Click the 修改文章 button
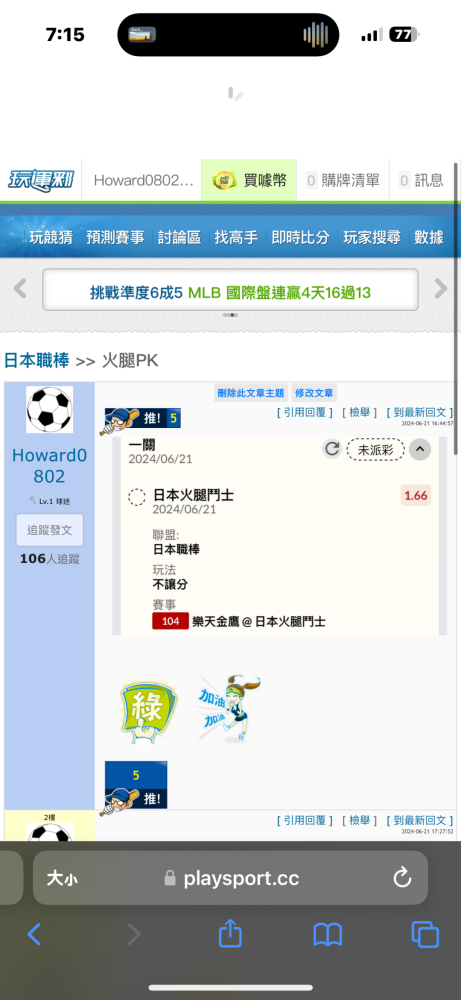The image size is (461, 1000). click(314, 393)
